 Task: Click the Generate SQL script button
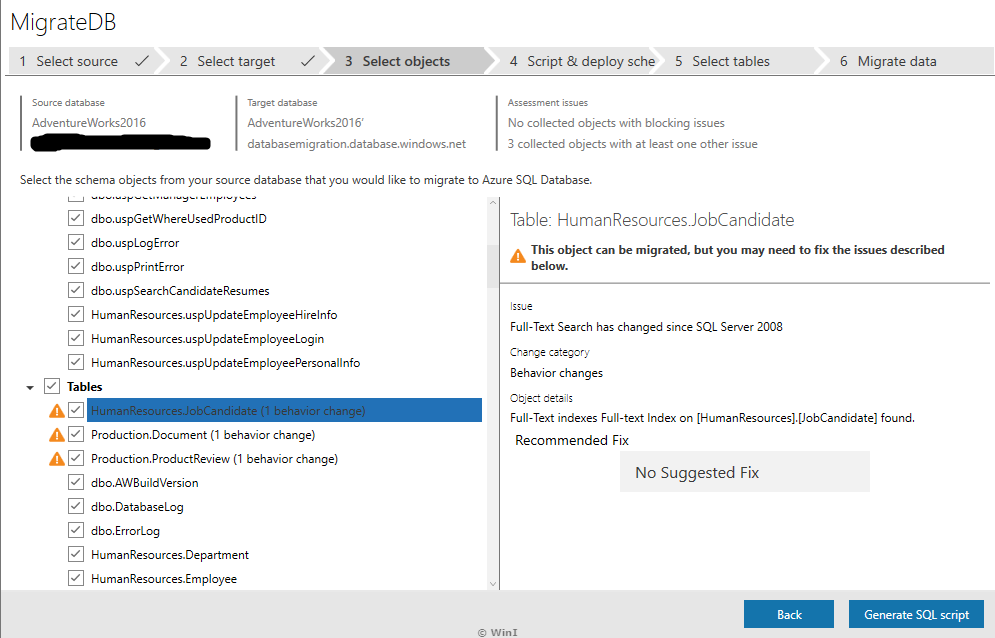point(916,614)
